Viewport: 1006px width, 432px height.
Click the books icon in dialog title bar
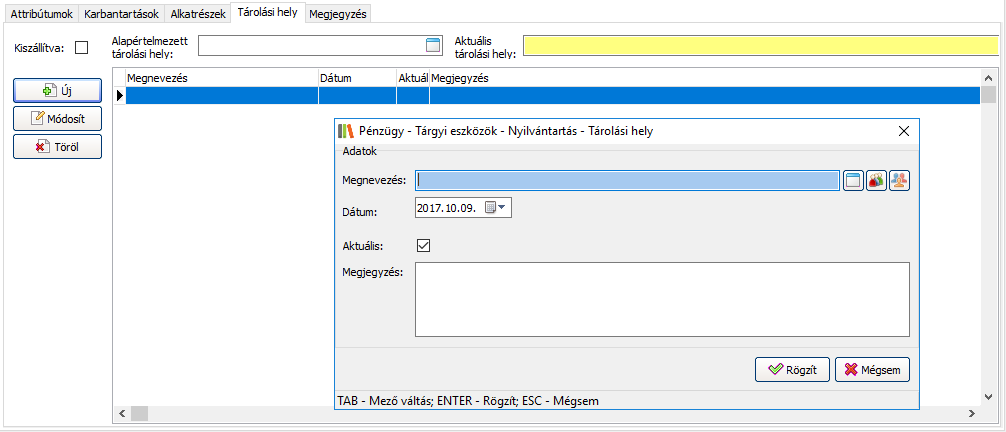[346, 131]
